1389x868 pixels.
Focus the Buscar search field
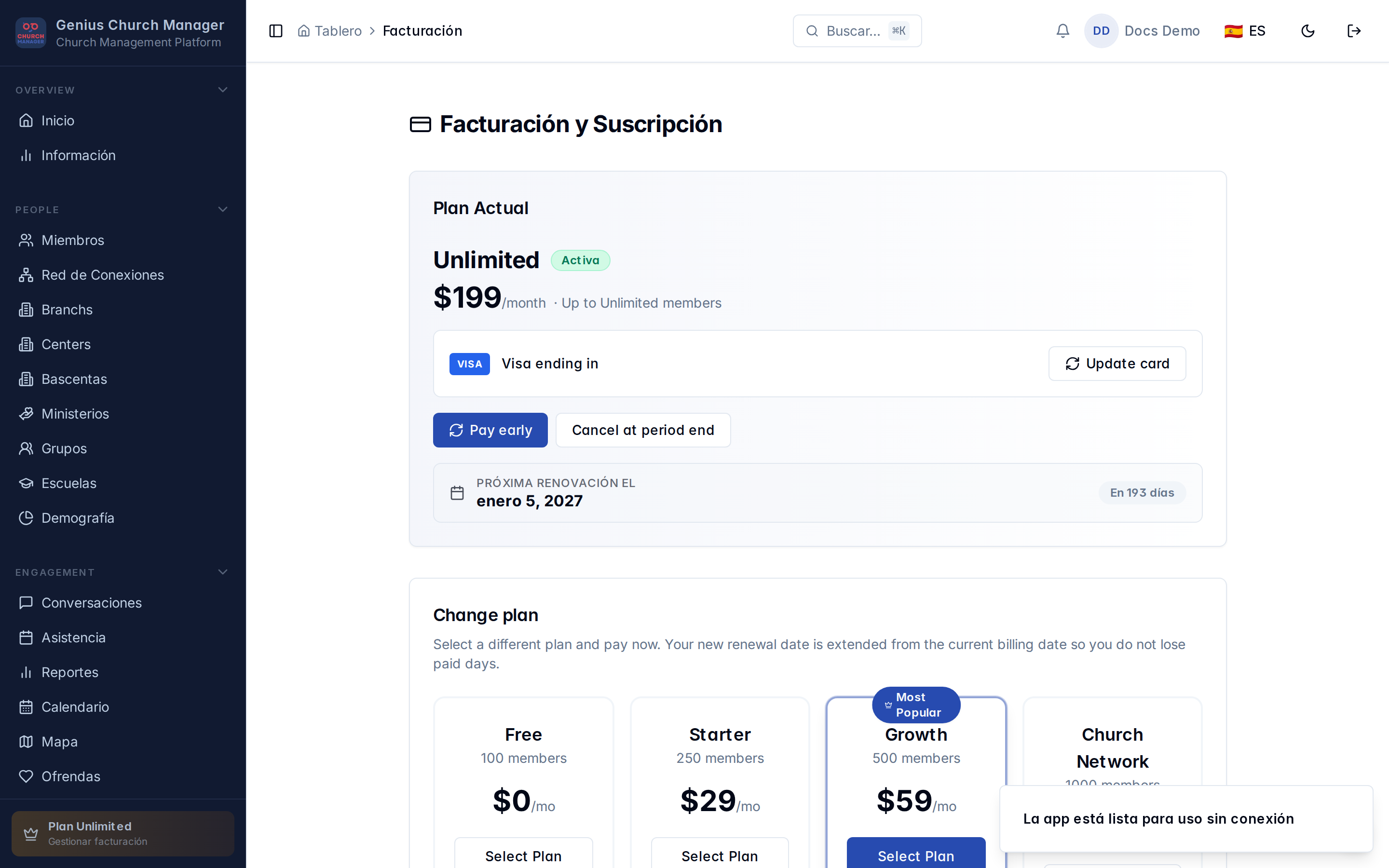857,31
